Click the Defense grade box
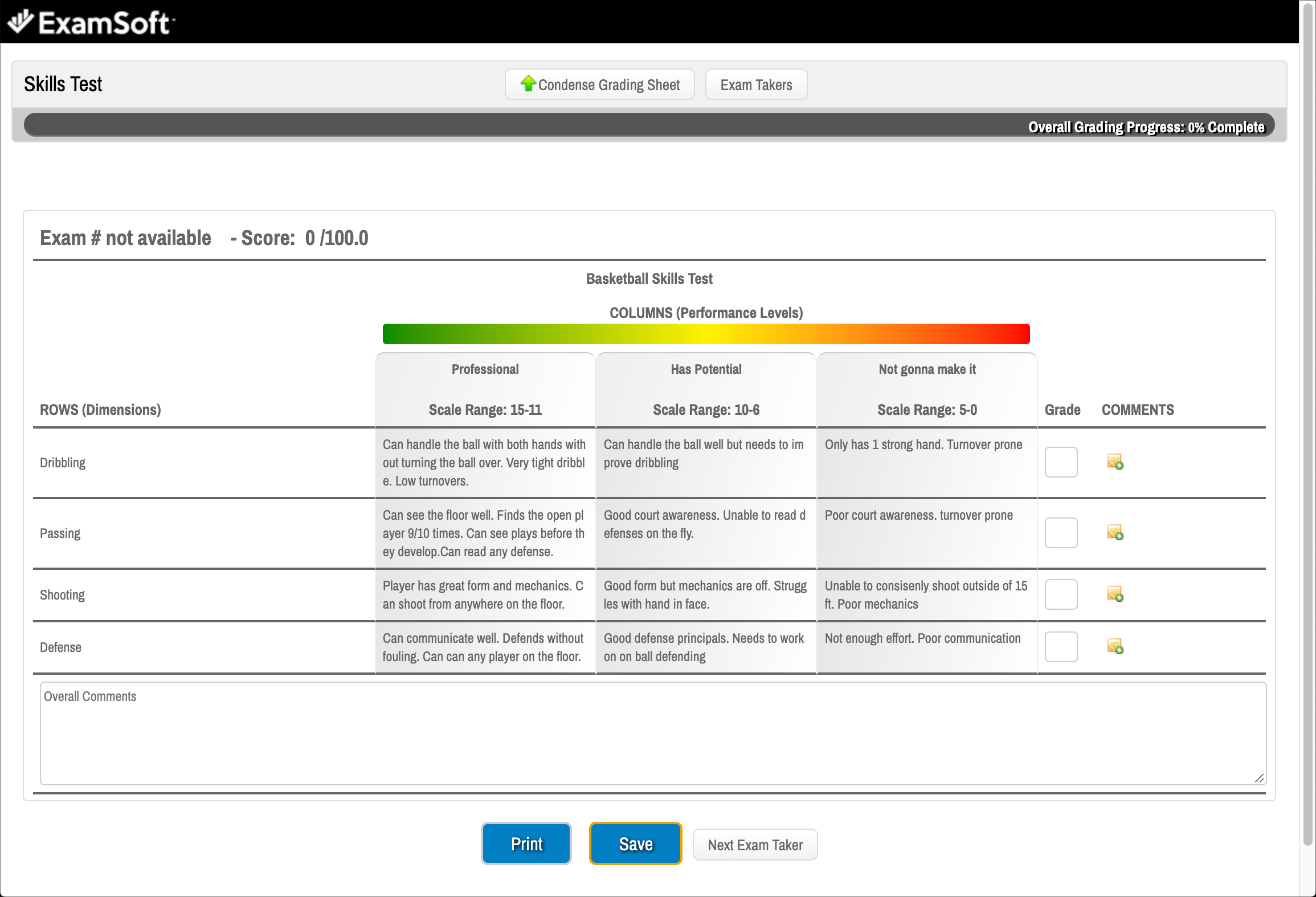This screenshot has height=897, width=1316. (1061, 647)
